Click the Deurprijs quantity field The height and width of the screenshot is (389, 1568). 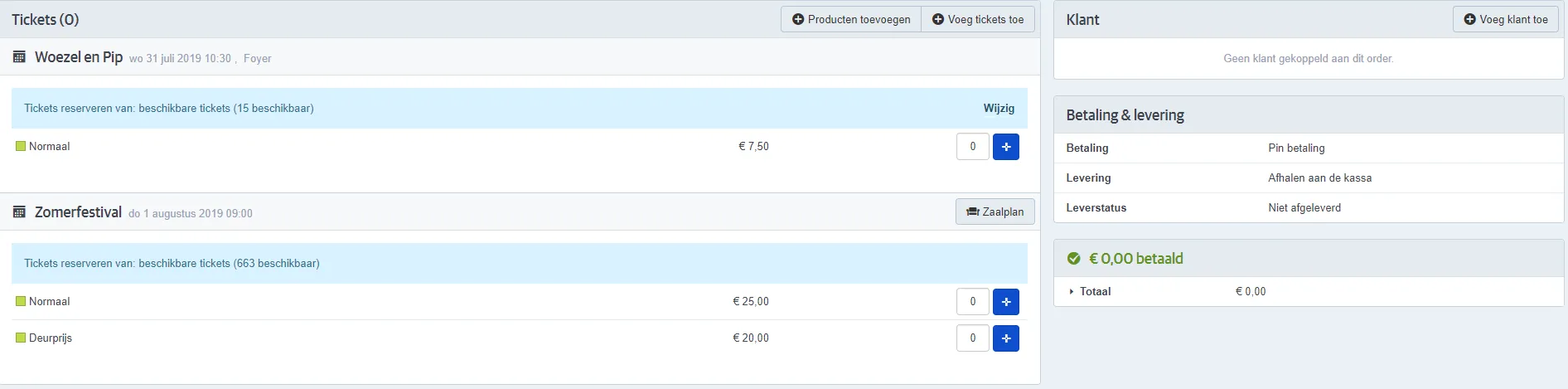973,338
